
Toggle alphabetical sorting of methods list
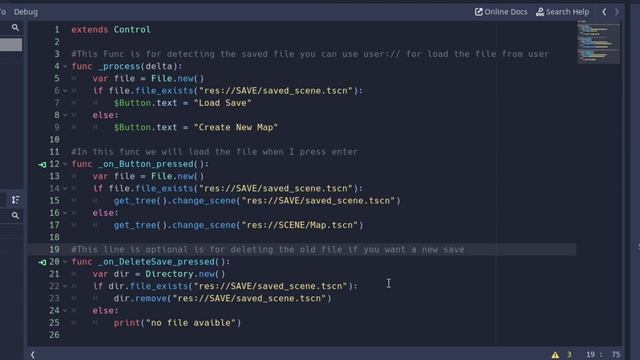click(x=15, y=200)
